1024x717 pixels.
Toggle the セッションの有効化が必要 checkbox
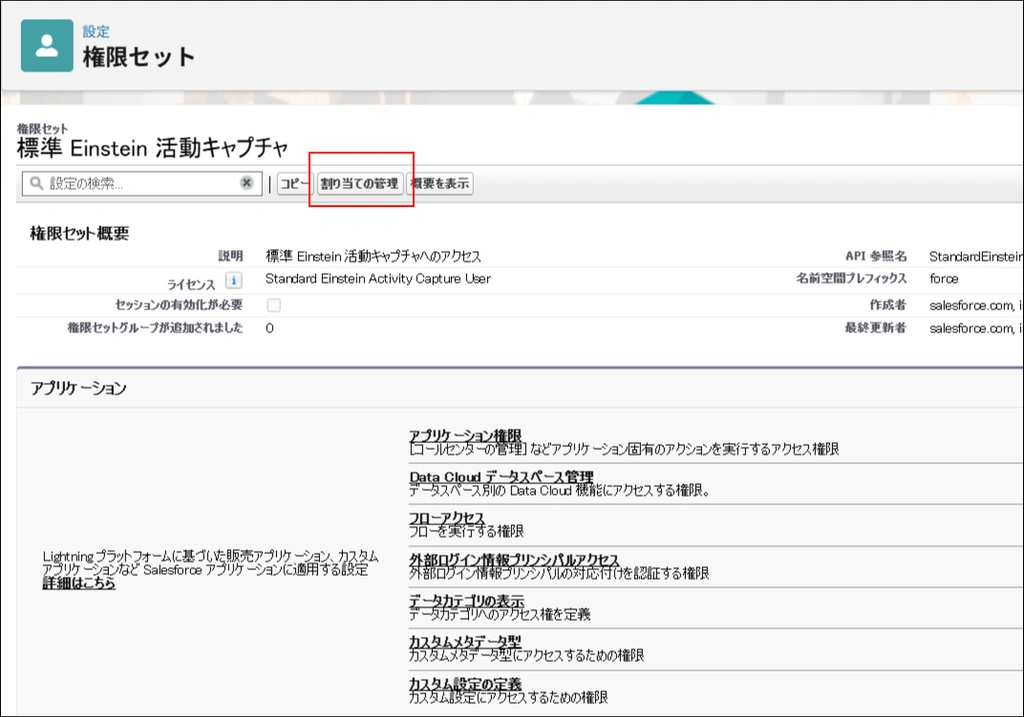point(273,305)
